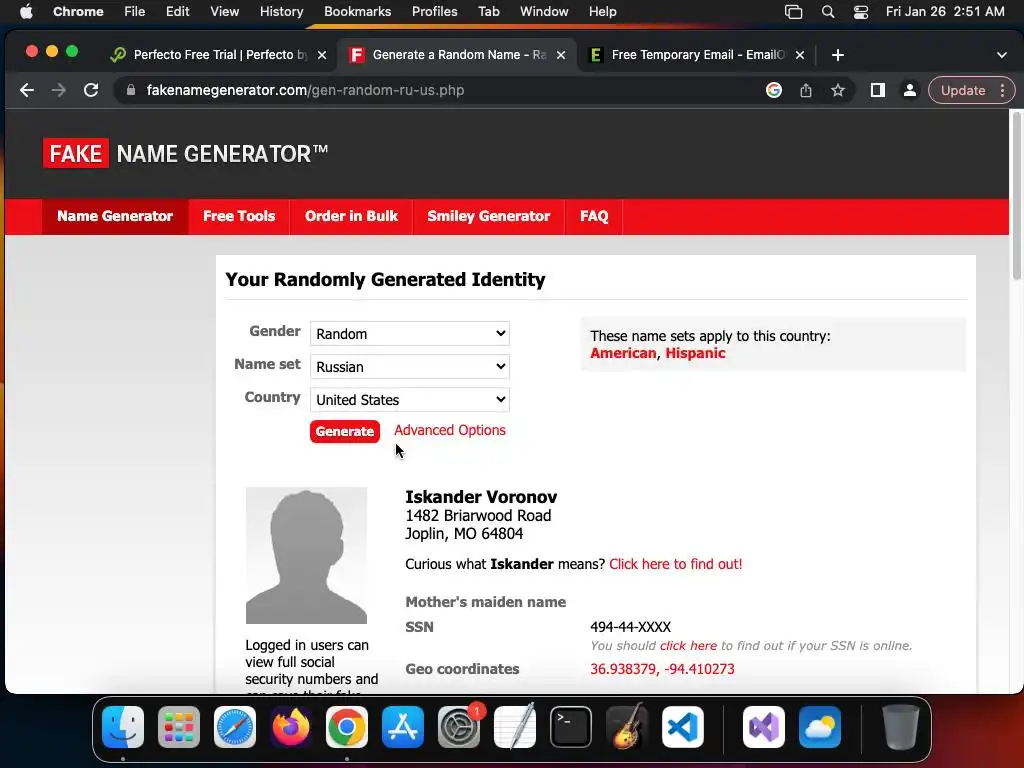Viewport: 1024px width, 768px height.
Task: Open Launchpad from the dock
Action: coord(179,727)
